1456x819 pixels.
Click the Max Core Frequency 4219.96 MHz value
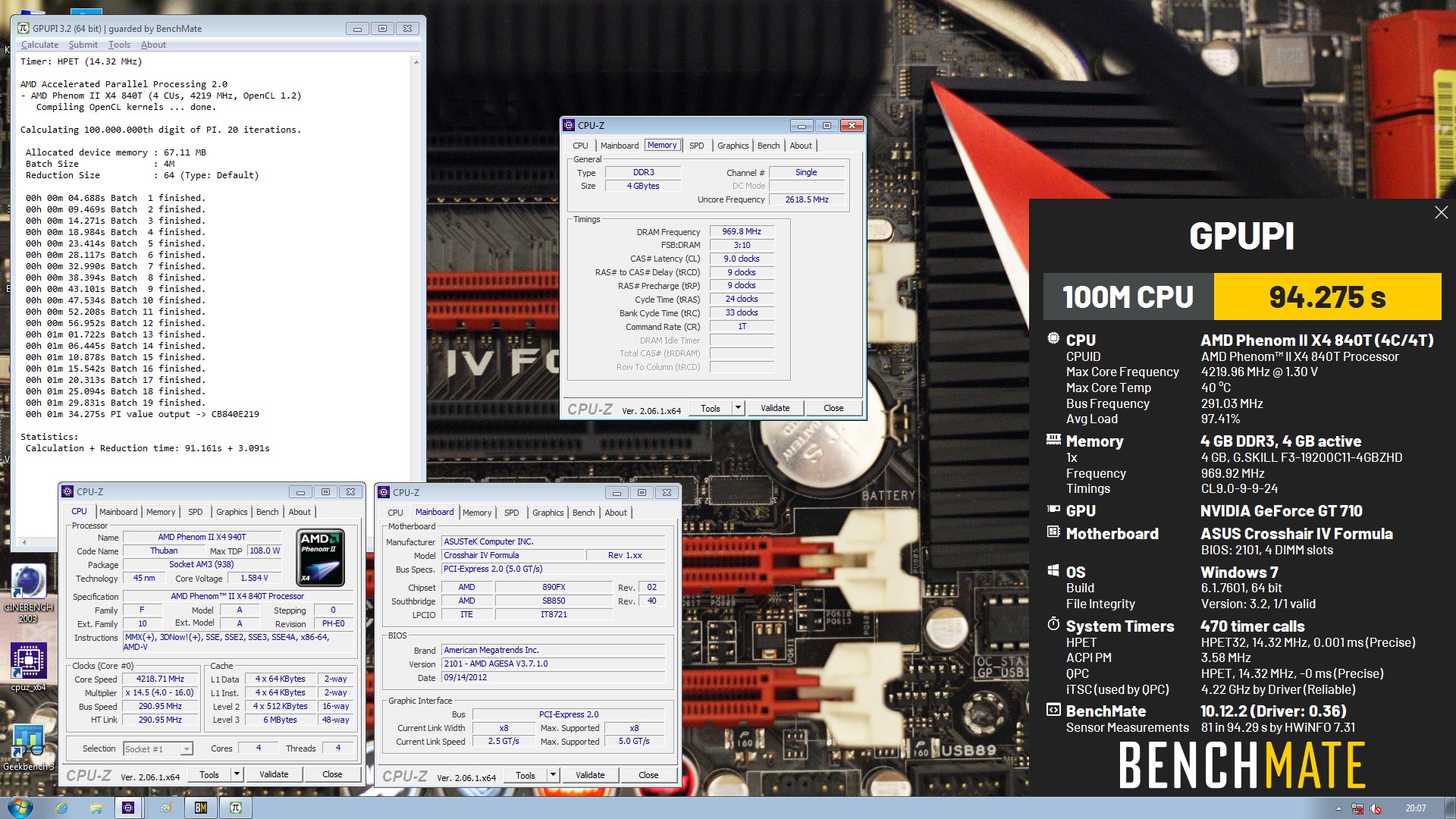pyautogui.click(x=1260, y=372)
